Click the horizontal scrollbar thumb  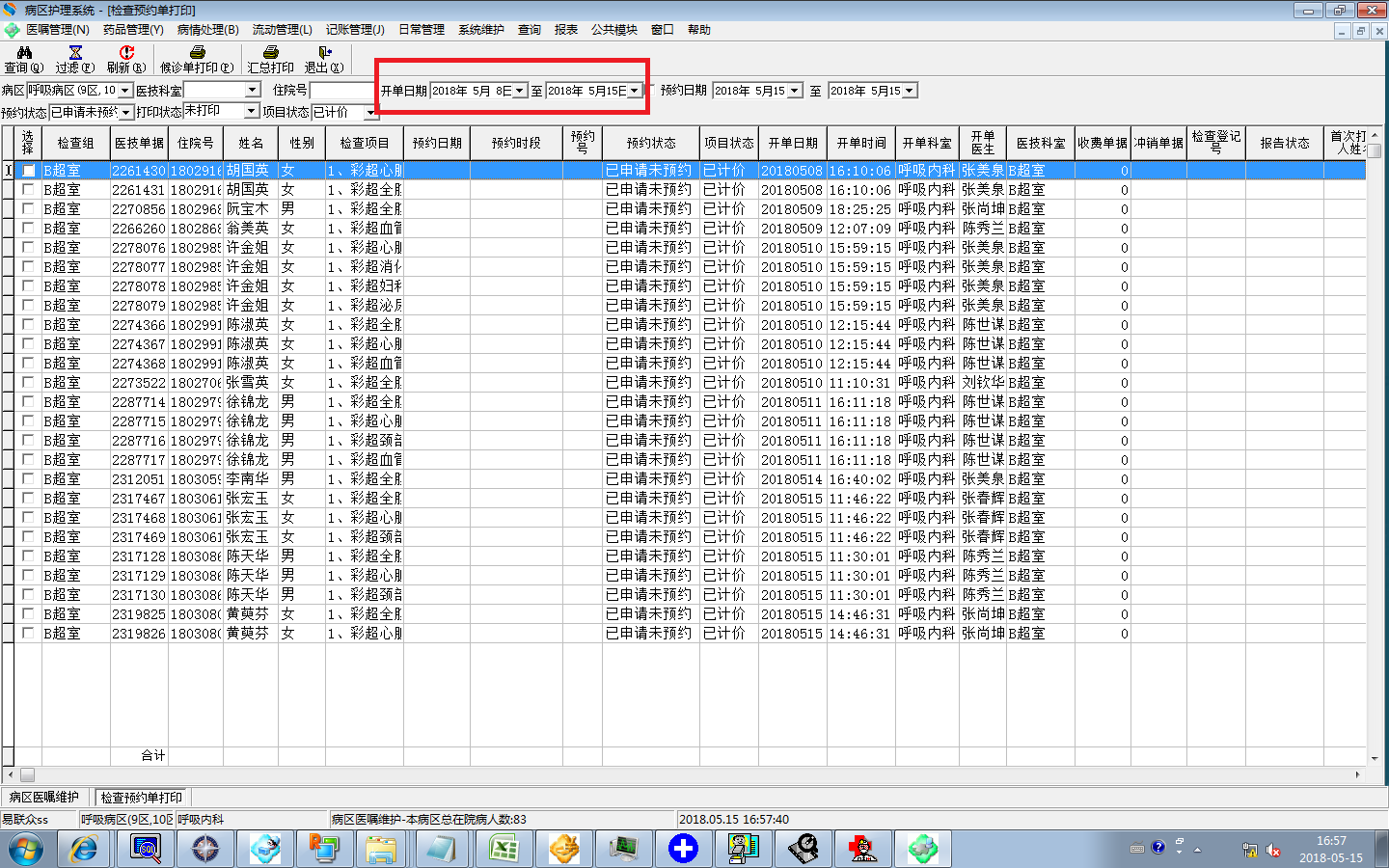pos(27,774)
